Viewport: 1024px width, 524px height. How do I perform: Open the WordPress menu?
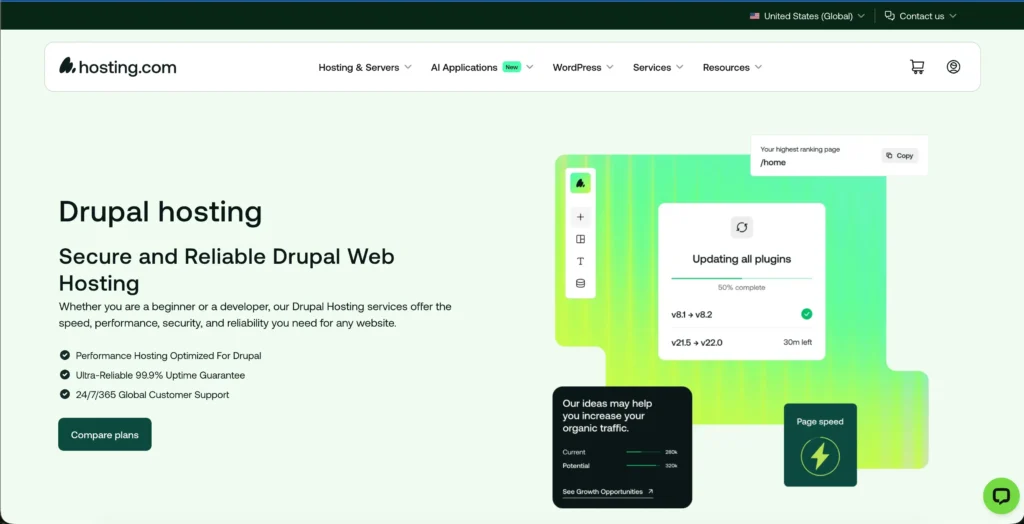[x=583, y=67]
